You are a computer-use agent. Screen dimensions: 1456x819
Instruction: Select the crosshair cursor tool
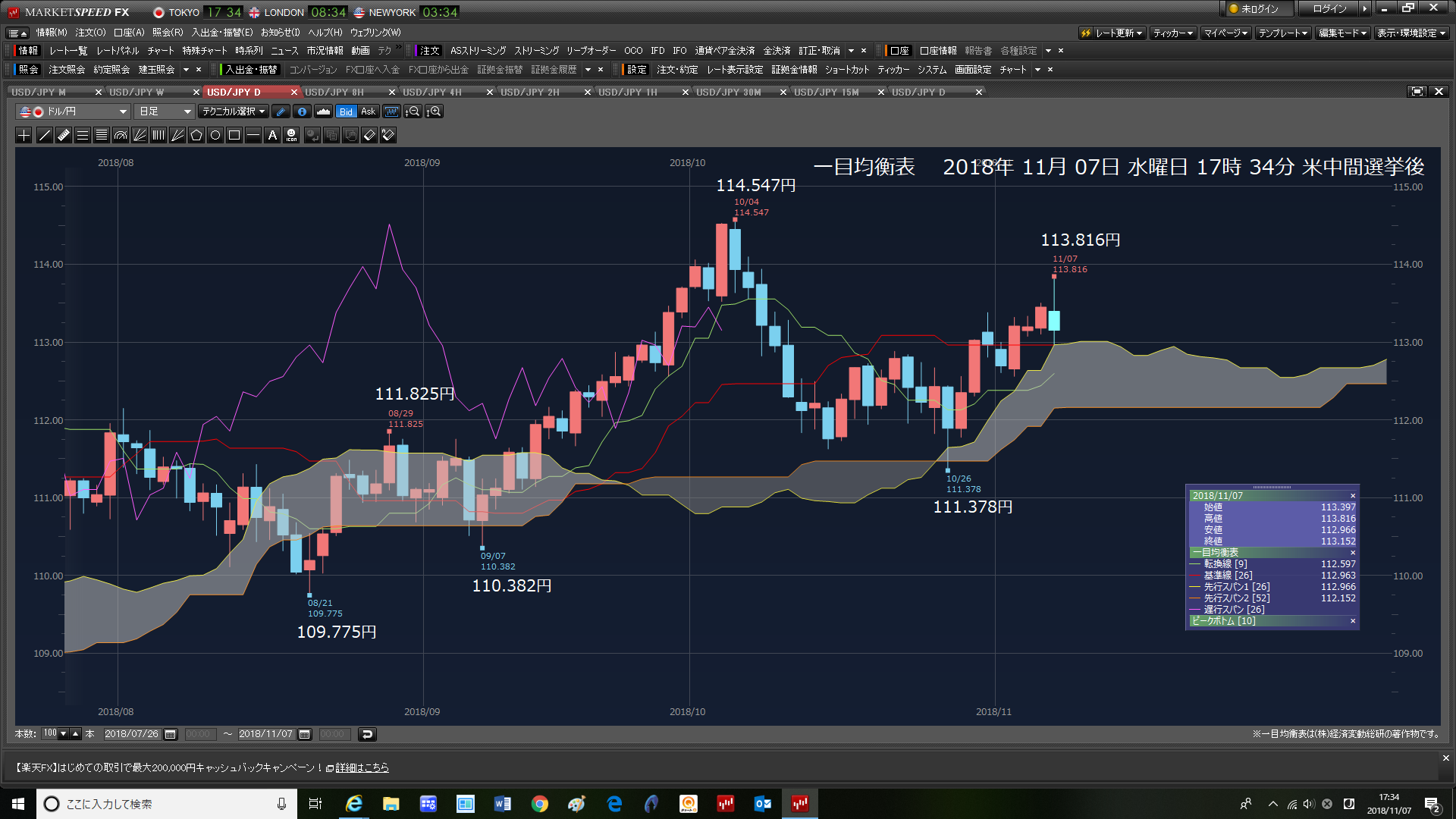point(24,135)
